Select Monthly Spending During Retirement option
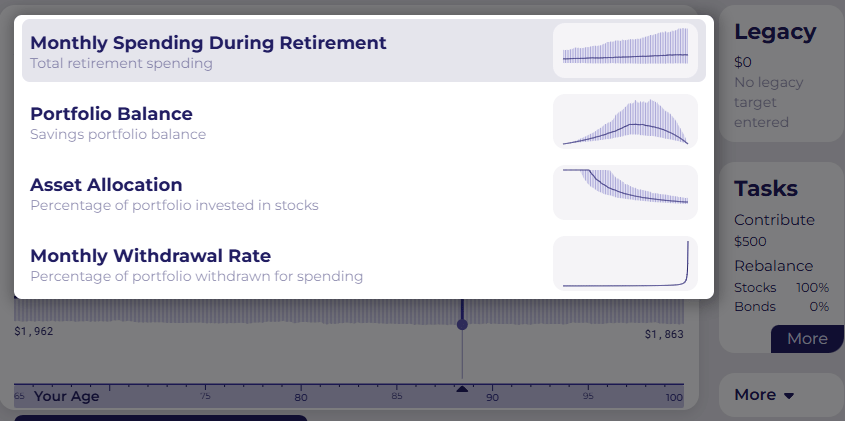Screen dimensions: 845x421 208,51
